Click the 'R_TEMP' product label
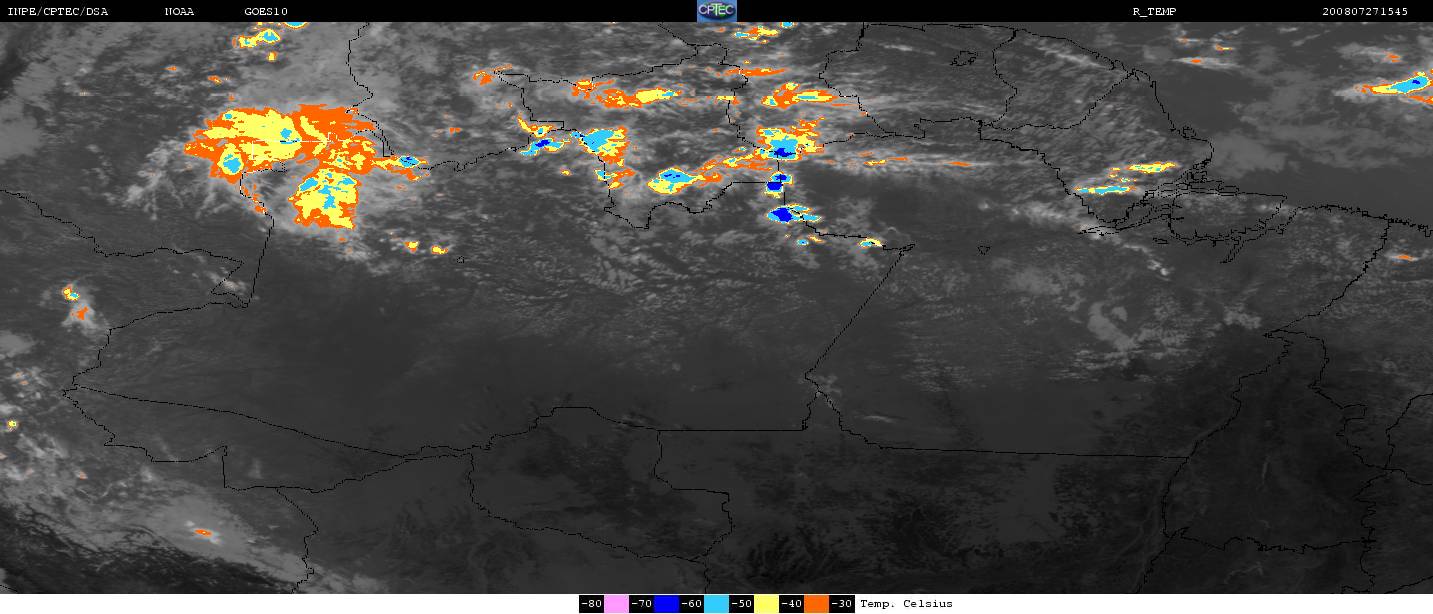The width and height of the screenshot is (1433, 614). point(1154,11)
